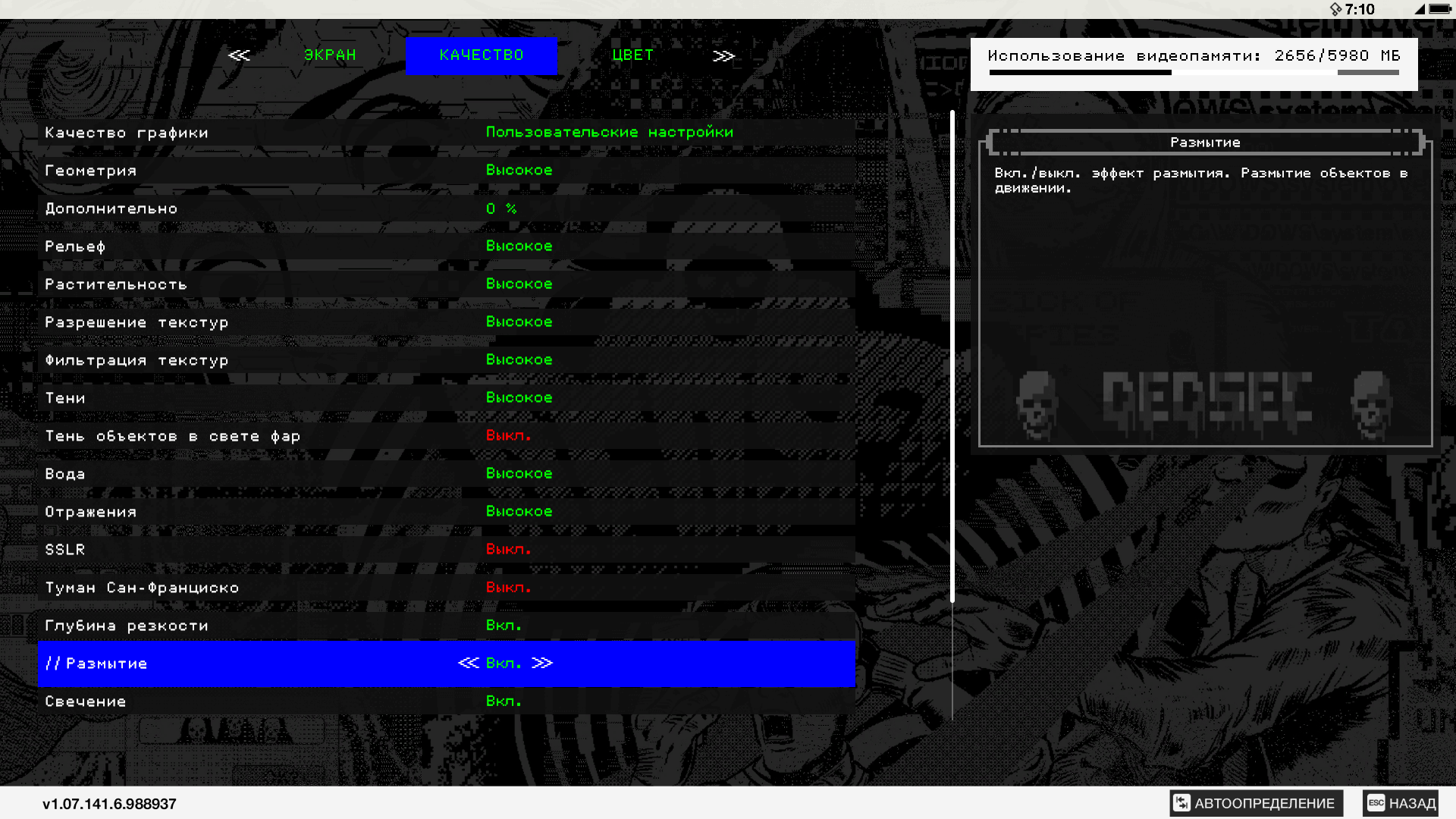The height and width of the screenshot is (819, 1456).
Task: Switch to the ЭКРАН tab
Action: 330,55
